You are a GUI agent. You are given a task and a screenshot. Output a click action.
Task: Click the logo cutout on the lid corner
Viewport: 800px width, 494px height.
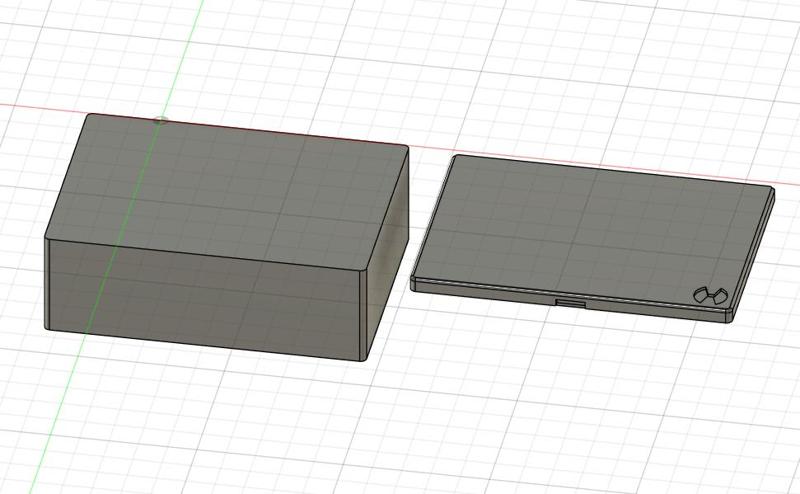(710, 295)
